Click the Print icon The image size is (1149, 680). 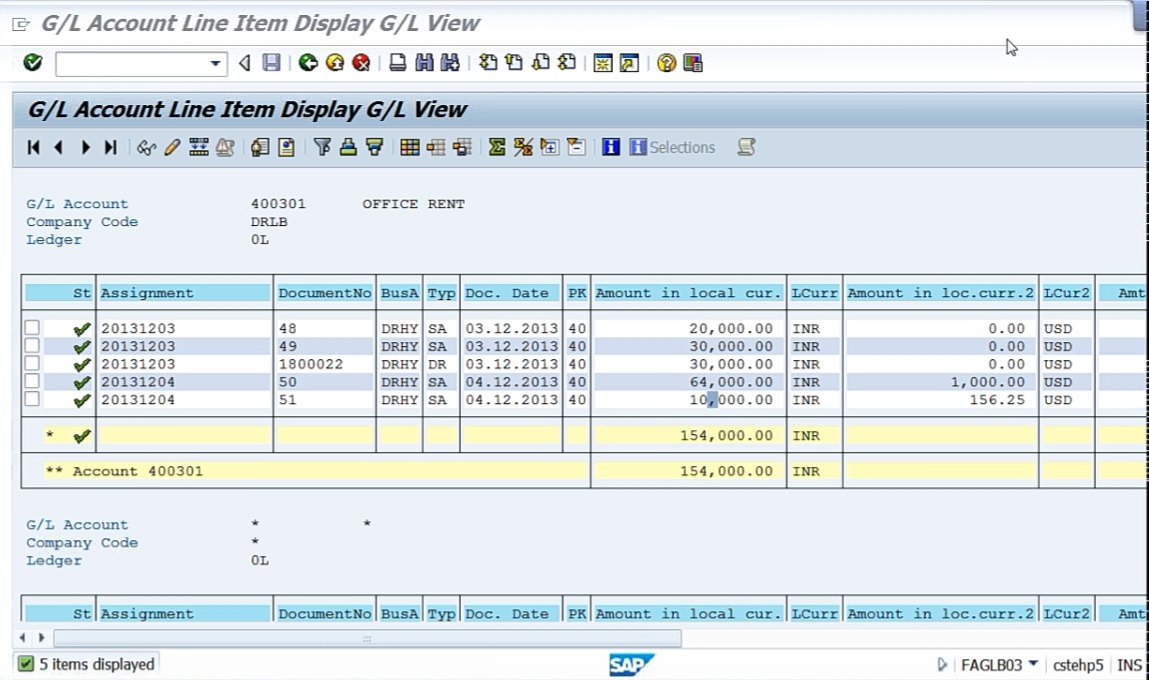398,63
